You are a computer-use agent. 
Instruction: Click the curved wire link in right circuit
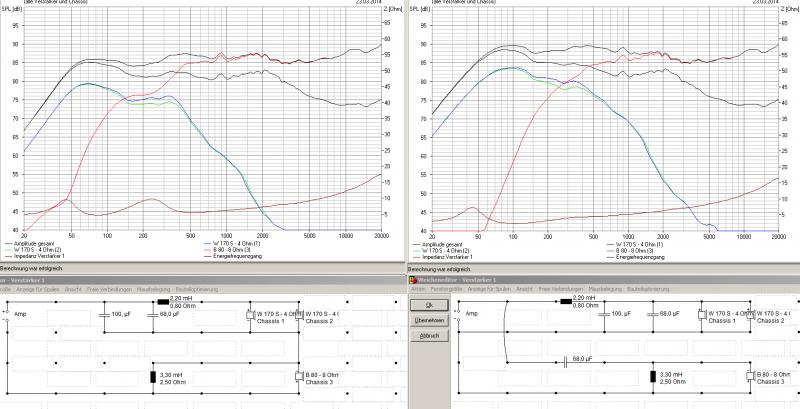pos(506,331)
